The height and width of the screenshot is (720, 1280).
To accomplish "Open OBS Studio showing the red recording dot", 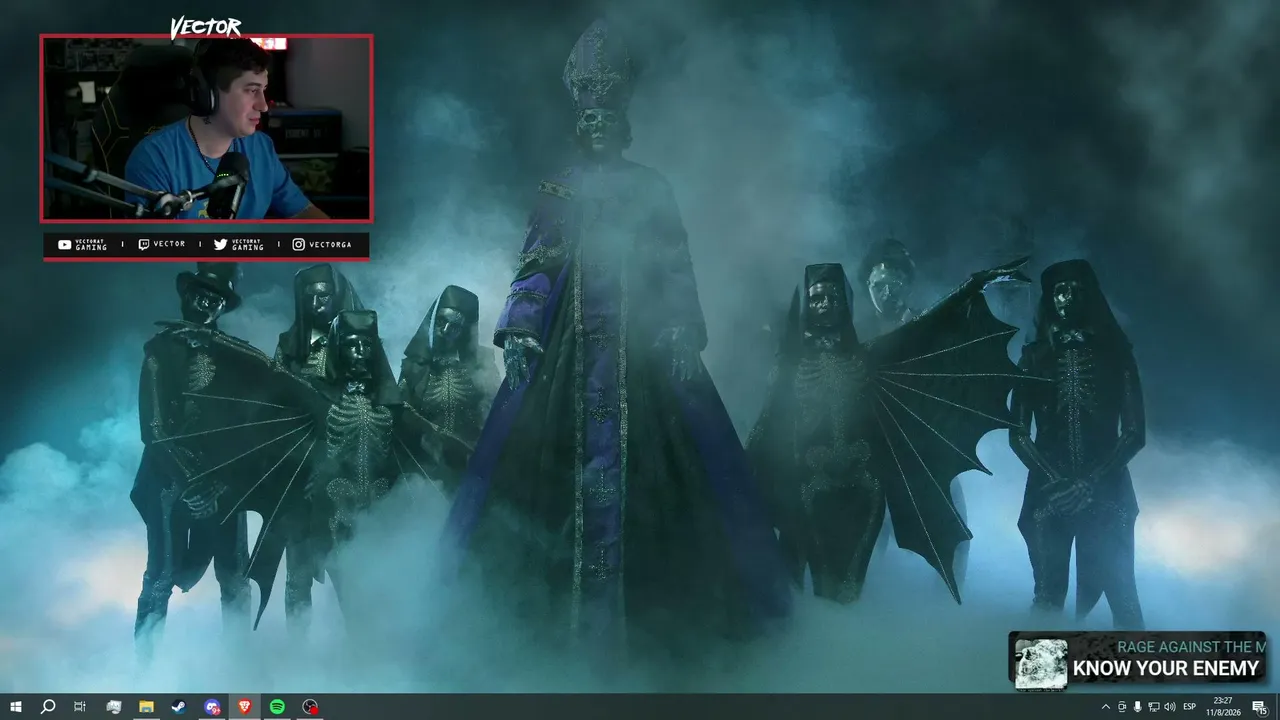I will click(310, 707).
